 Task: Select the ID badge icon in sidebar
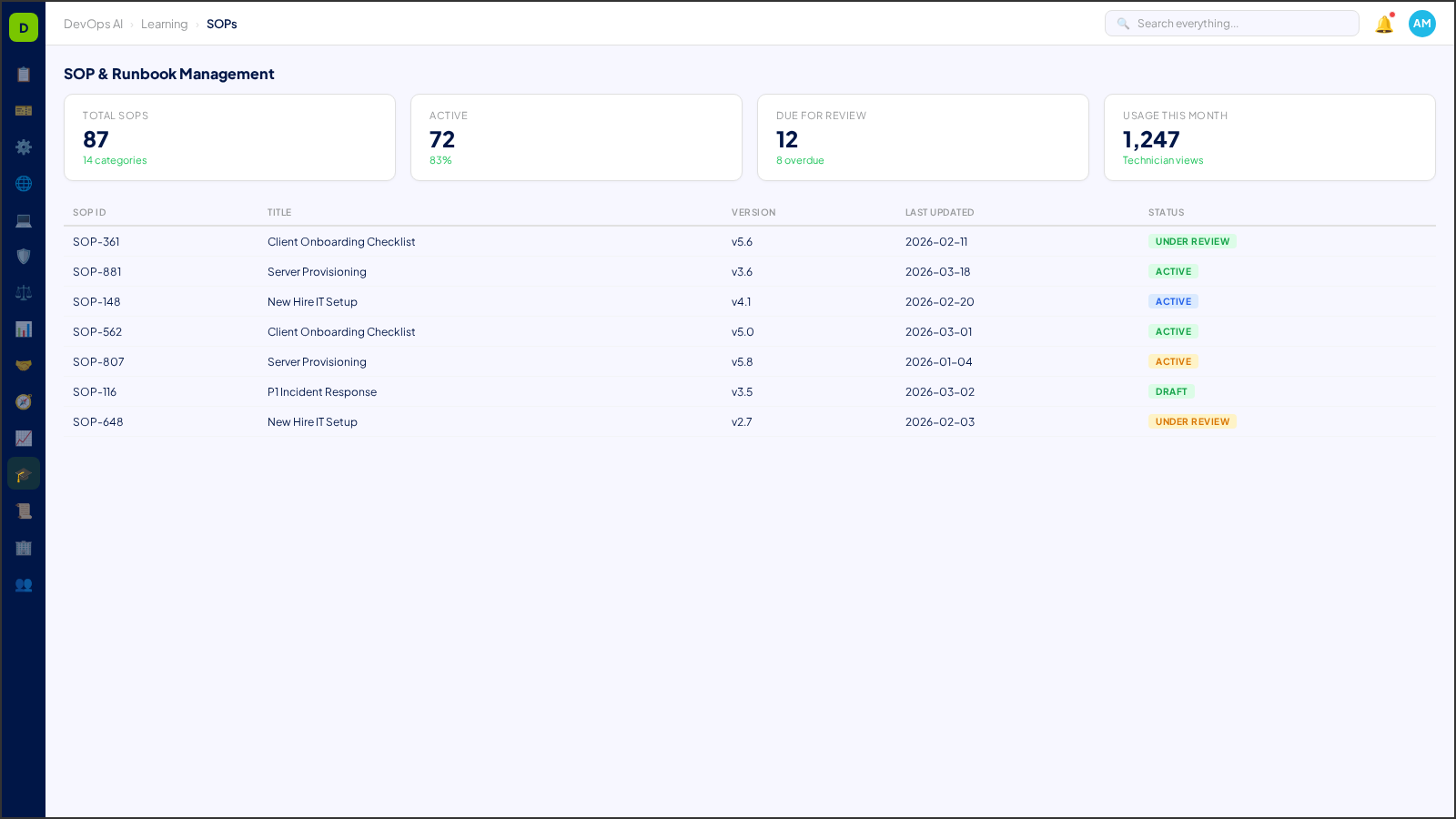[24, 110]
